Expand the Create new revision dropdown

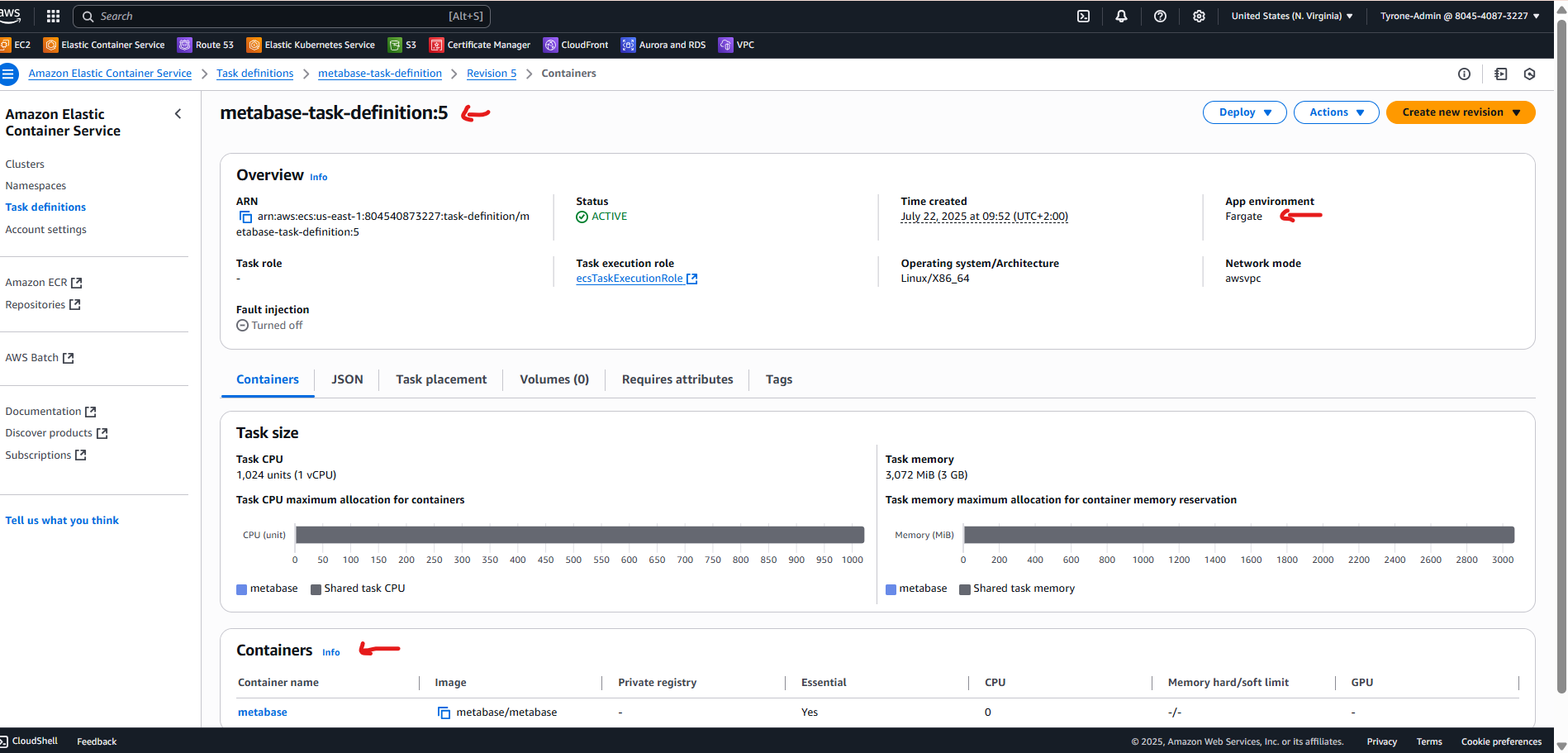click(x=1460, y=112)
